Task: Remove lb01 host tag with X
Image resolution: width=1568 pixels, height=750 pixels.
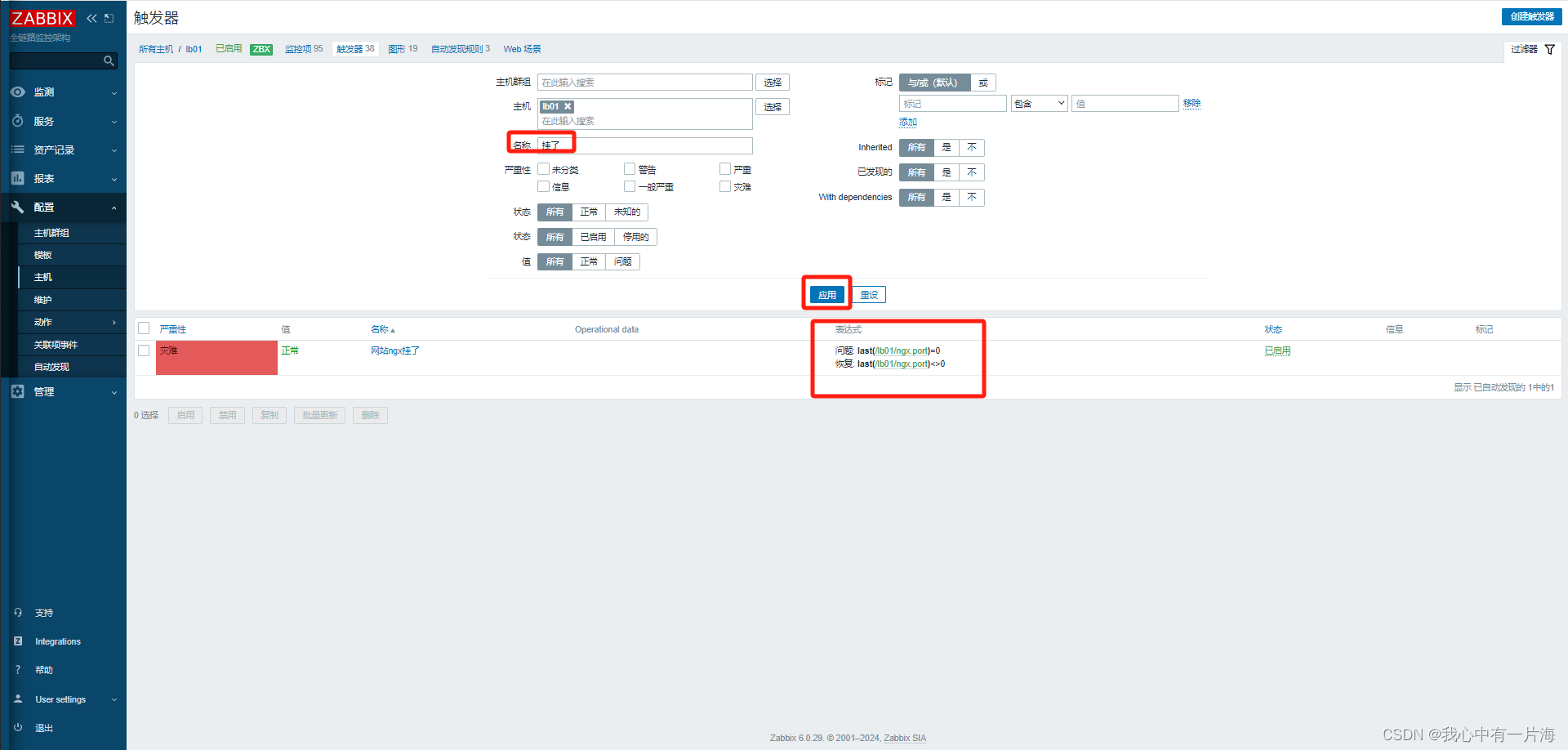Action: pos(568,107)
